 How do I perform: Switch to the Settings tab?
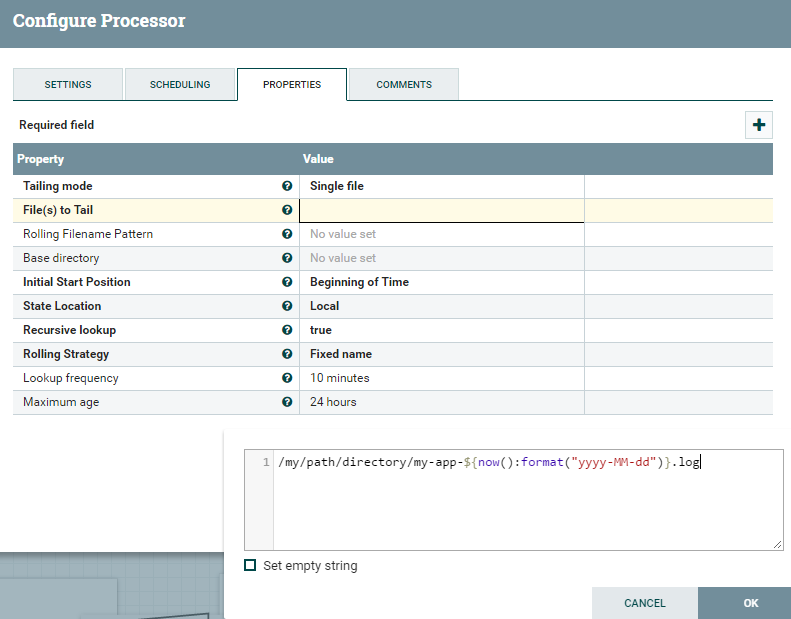point(68,85)
